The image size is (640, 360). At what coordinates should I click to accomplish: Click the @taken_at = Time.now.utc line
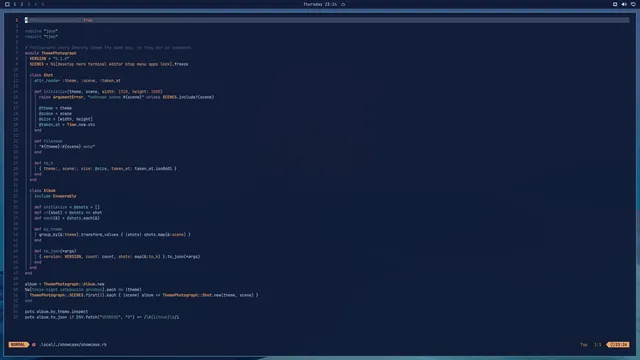(67, 124)
